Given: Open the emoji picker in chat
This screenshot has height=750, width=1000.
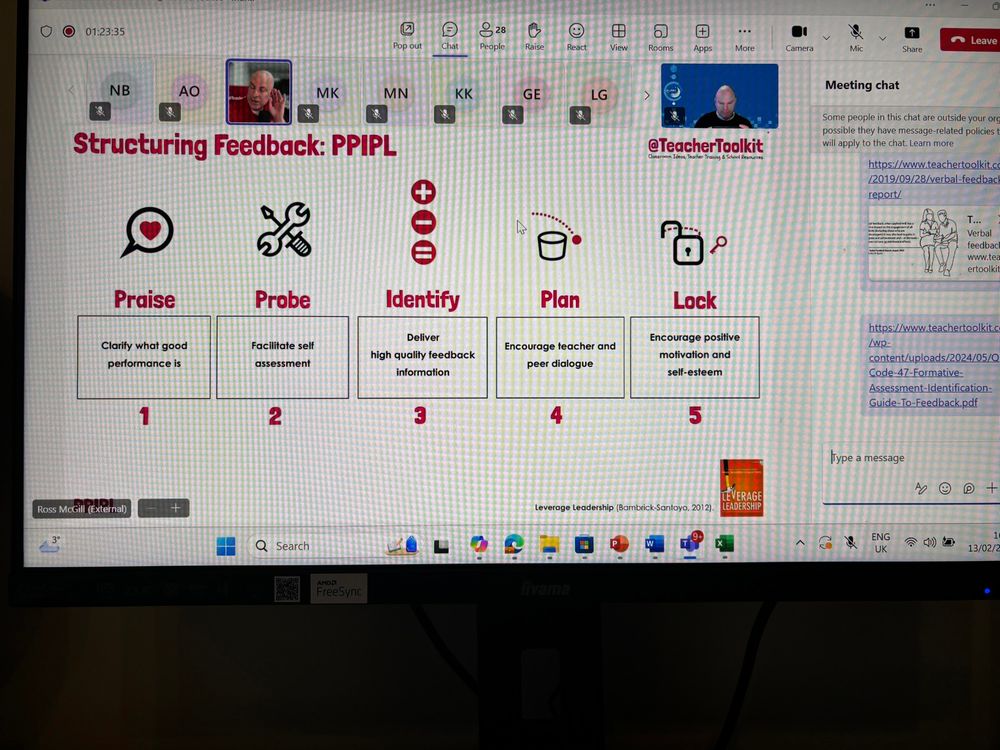Looking at the screenshot, I should coord(945,489).
